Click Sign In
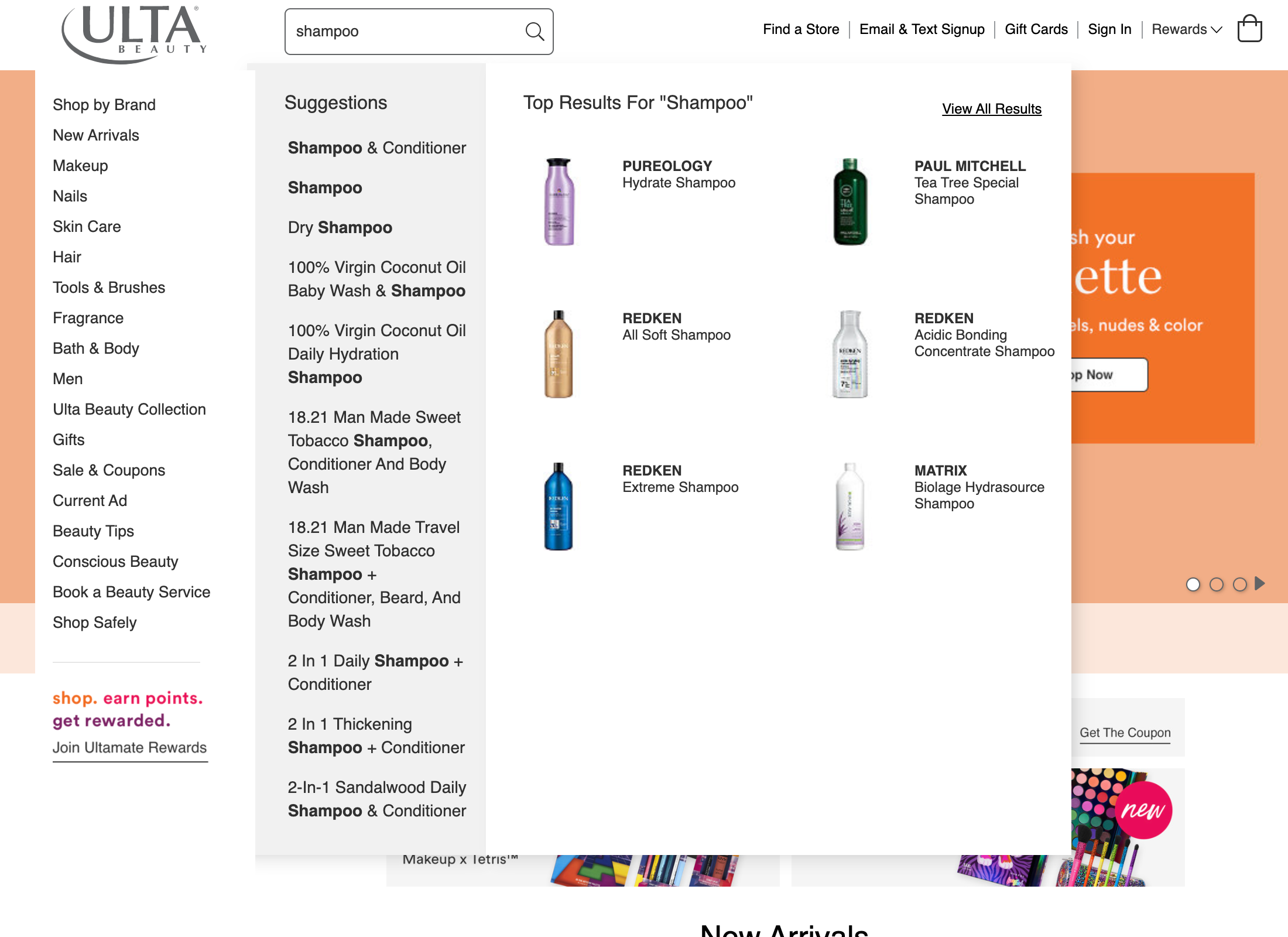This screenshot has height=937, width=1288. [x=1109, y=29]
